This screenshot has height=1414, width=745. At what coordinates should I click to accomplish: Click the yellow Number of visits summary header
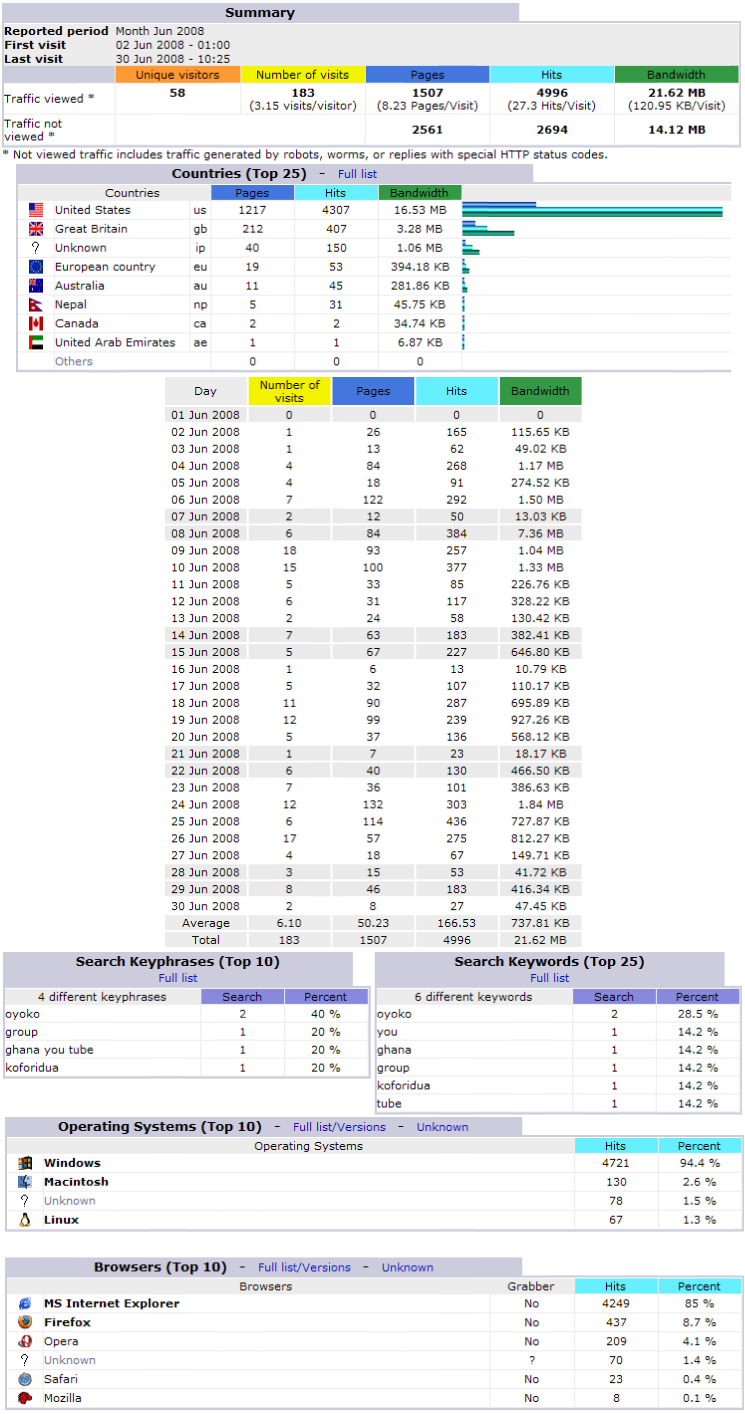pos(303,75)
